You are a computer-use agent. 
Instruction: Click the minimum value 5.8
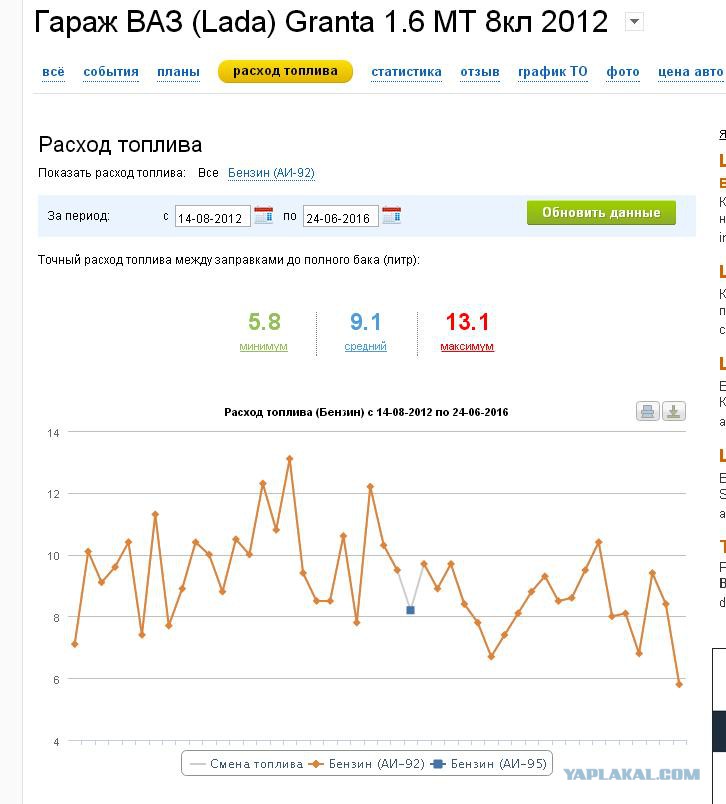[x=265, y=322]
